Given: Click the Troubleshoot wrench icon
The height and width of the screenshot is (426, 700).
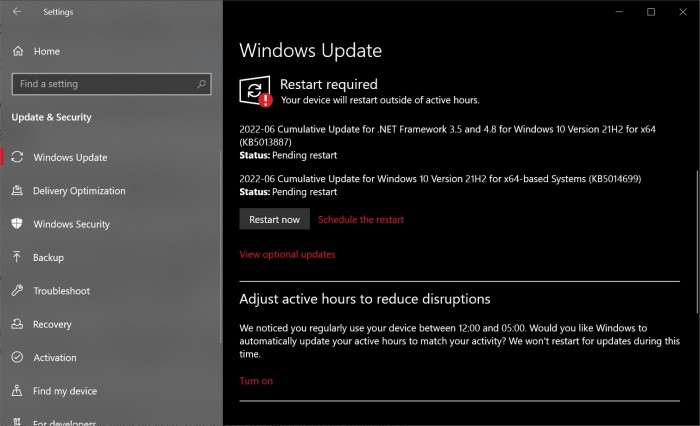Looking at the screenshot, I should pyautogui.click(x=17, y=291).
